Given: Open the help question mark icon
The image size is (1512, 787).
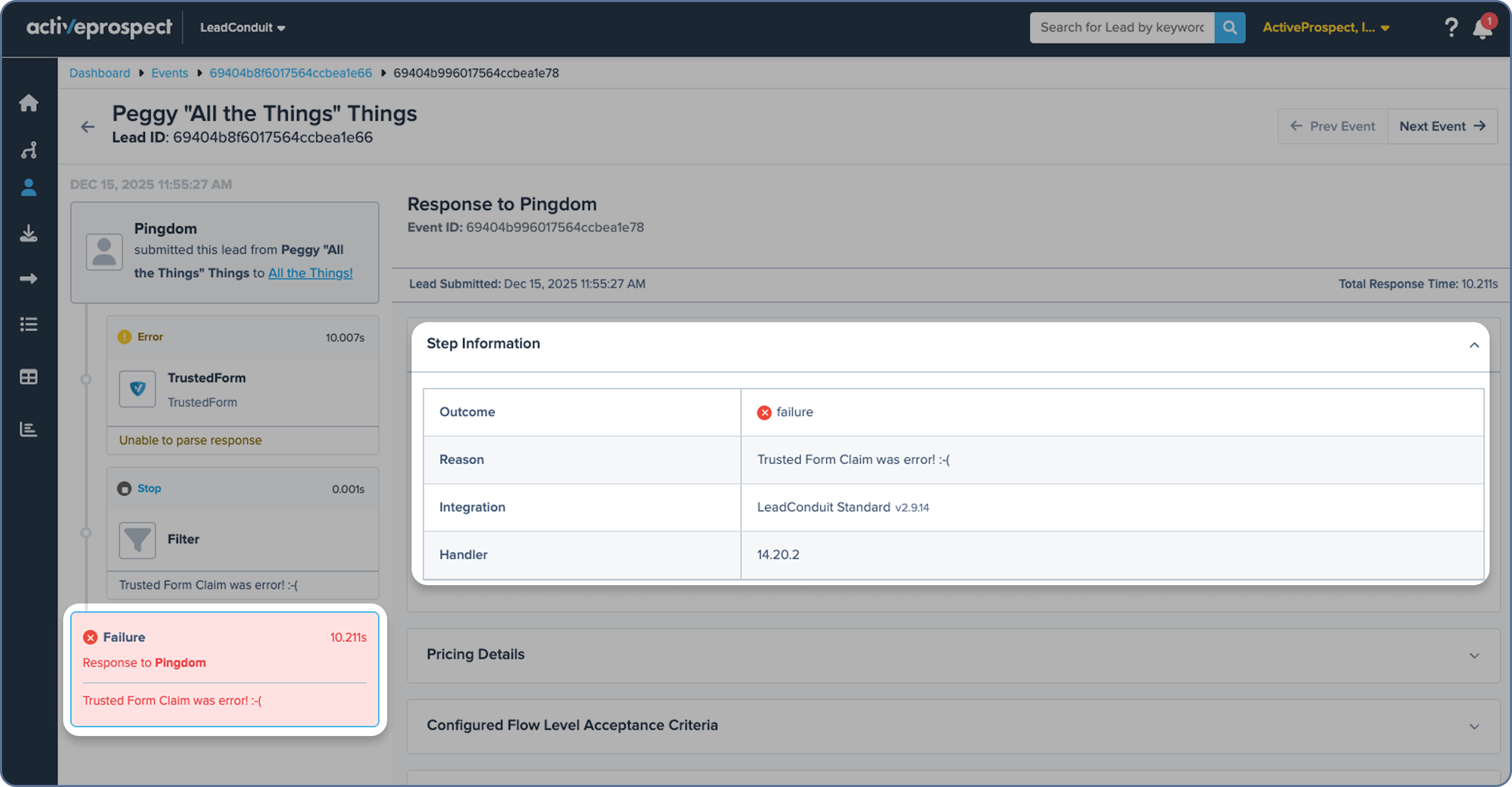Looking at the screenshot, I should [1450, 27].
